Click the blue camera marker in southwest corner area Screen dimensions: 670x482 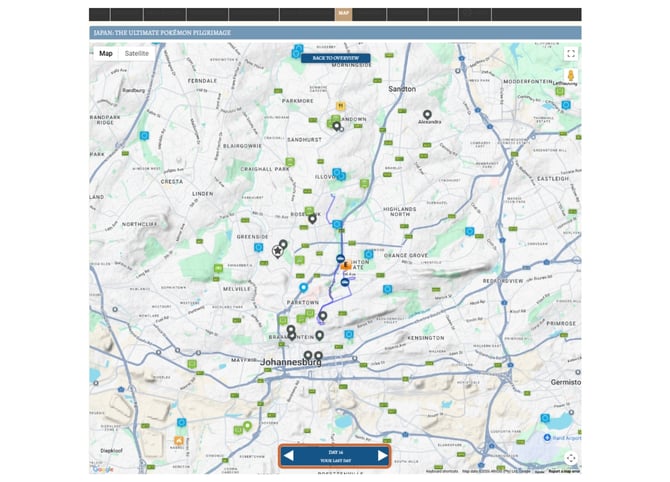coord(182,423)
